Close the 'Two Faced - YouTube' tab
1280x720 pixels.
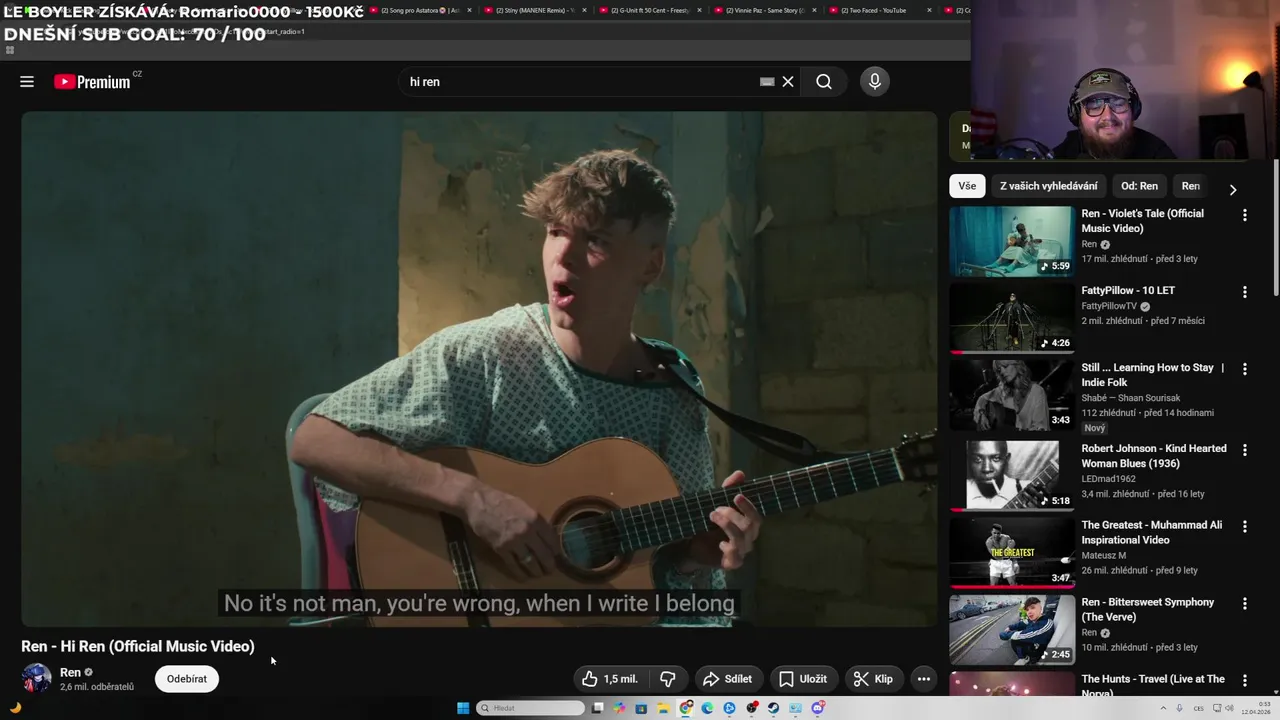click(x=930, y=10)
